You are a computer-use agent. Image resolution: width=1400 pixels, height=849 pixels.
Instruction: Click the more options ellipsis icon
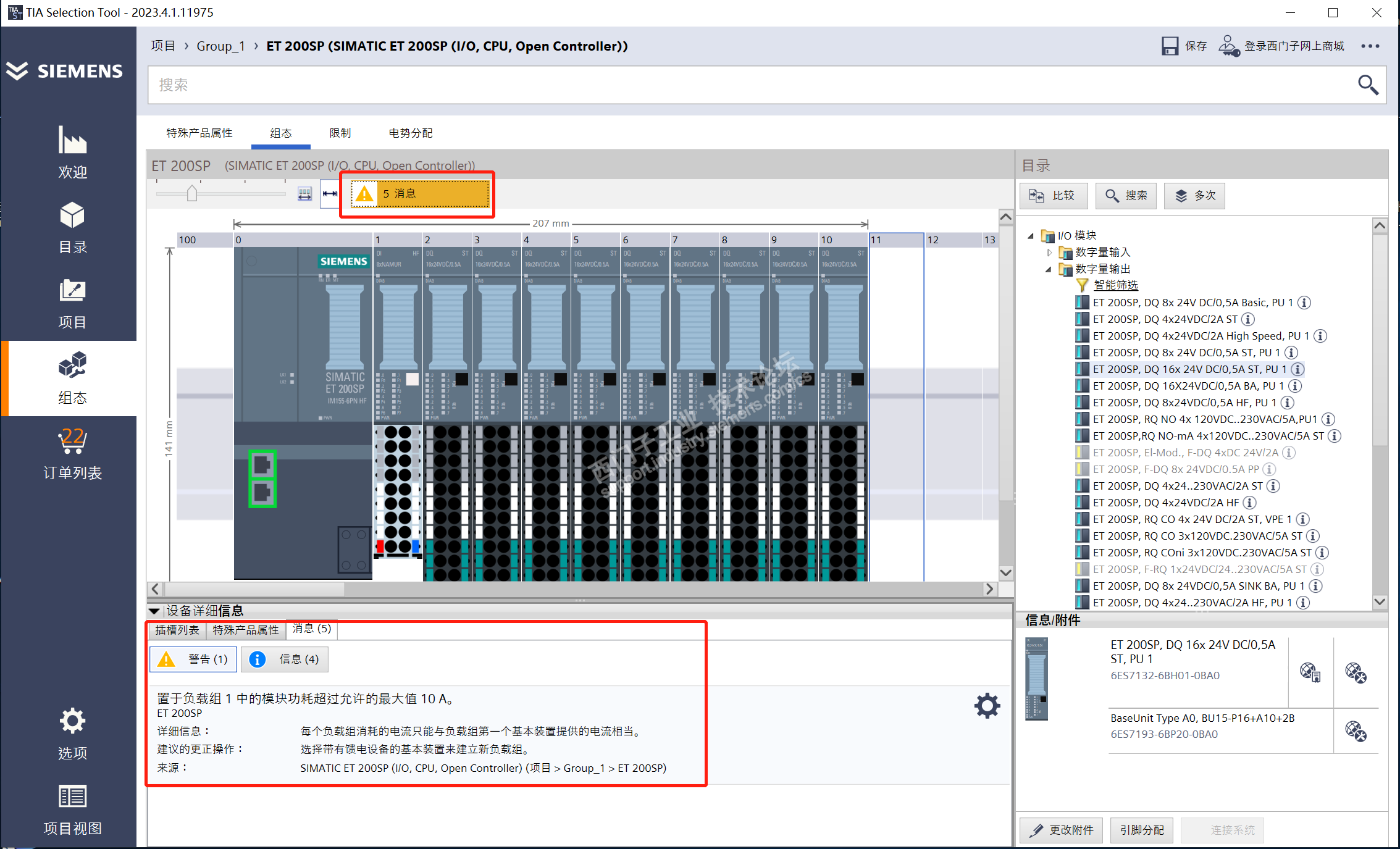tap(1370, 46)
